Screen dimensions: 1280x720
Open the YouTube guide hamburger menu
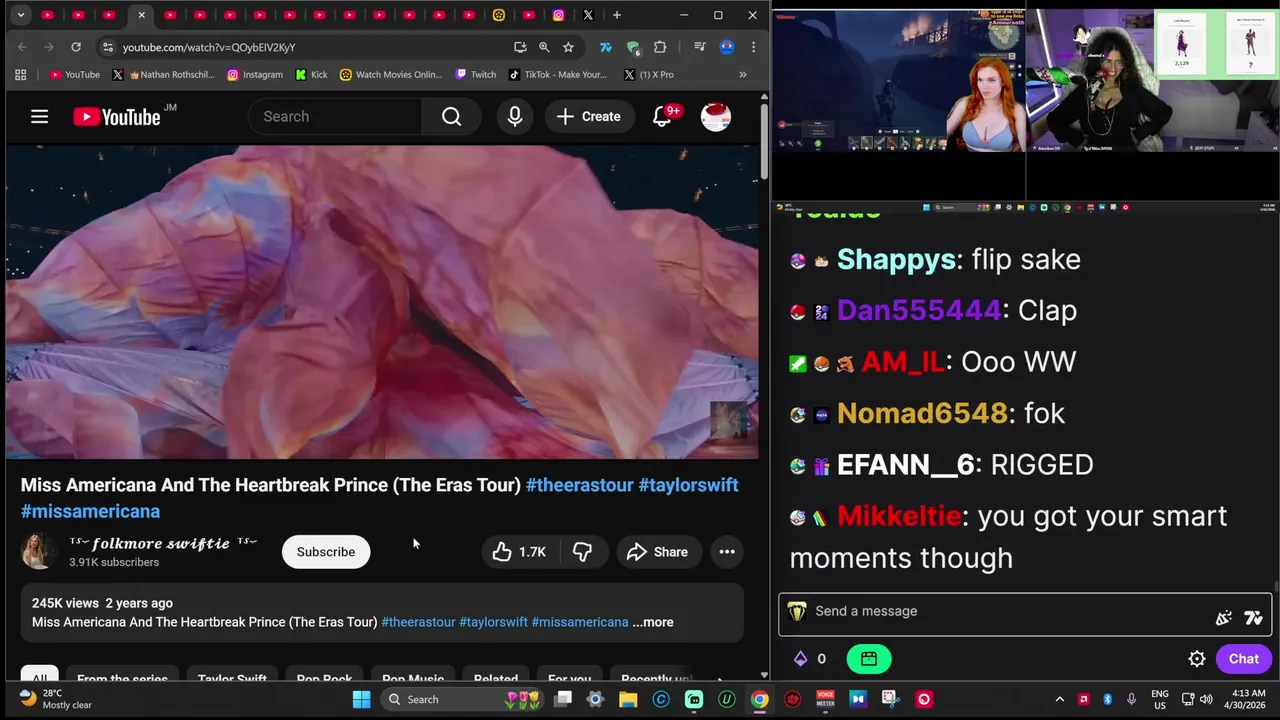click(39, 117)
